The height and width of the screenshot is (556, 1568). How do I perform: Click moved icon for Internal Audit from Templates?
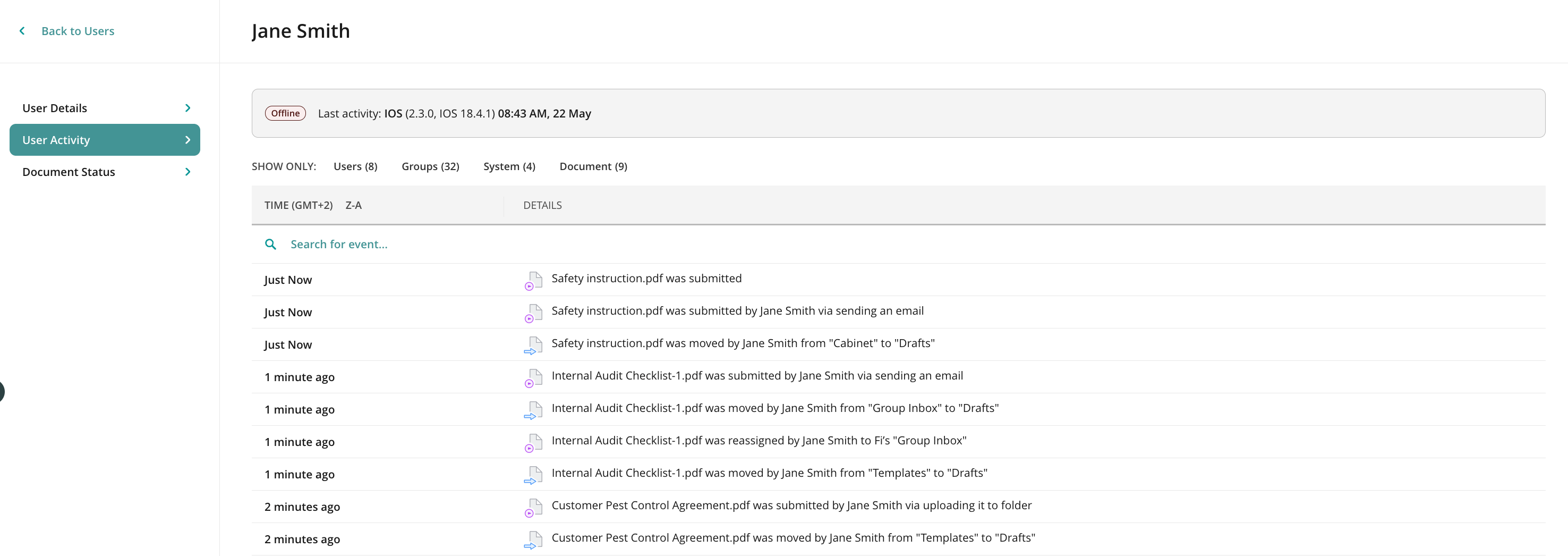(533, 474)
